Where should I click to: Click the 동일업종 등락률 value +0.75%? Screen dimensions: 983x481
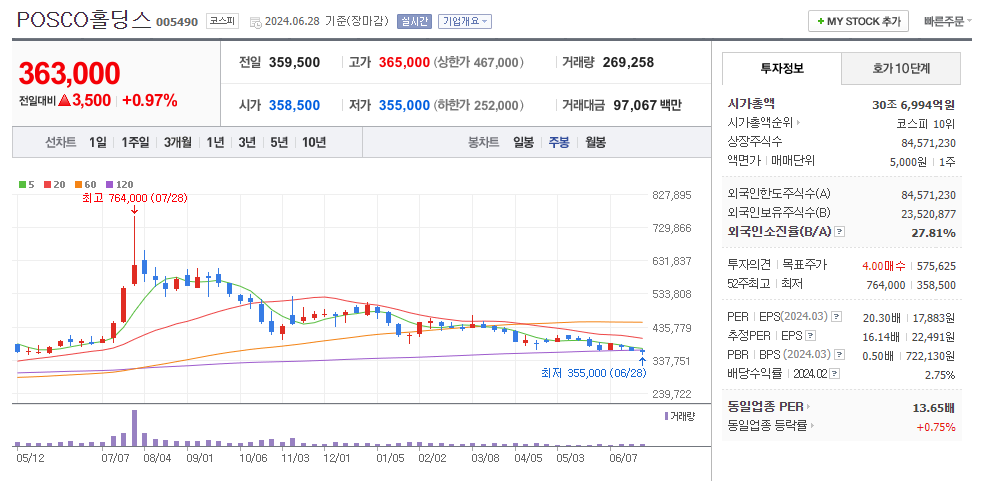point(937,427)
